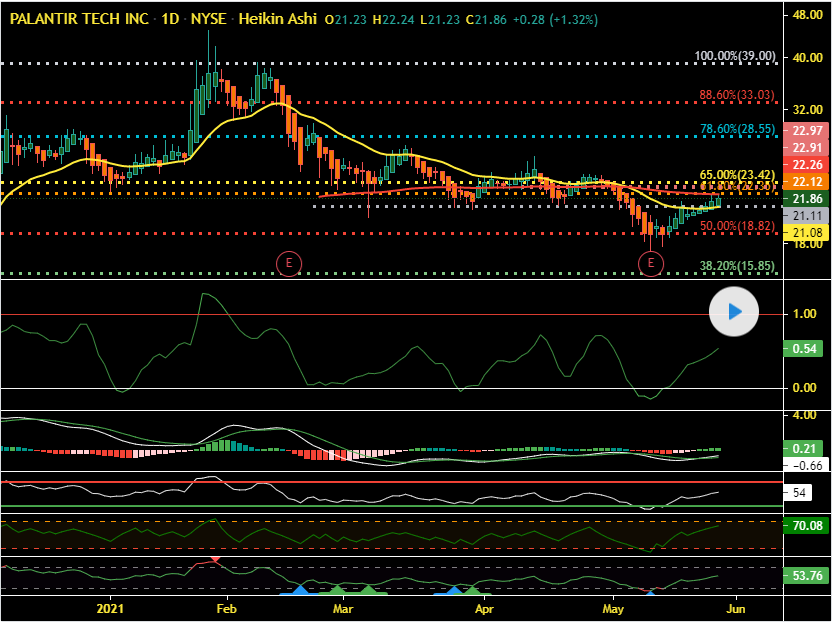Click the green 0.54 indicator value label
This screenshot has width=832, height=622.
(x=803, y=350)
